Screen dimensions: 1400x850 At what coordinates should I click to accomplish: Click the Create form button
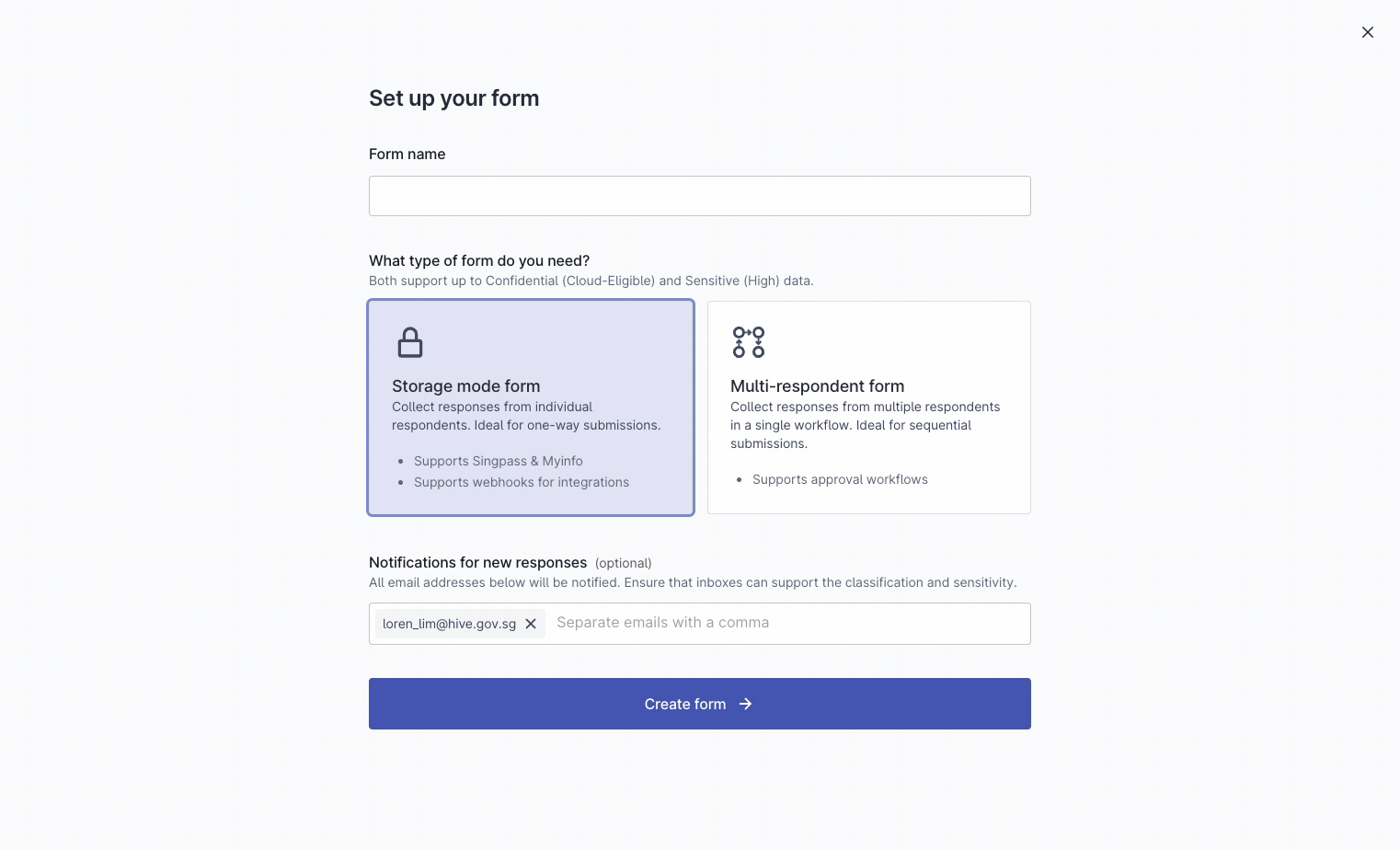click(x=700, y=704)
